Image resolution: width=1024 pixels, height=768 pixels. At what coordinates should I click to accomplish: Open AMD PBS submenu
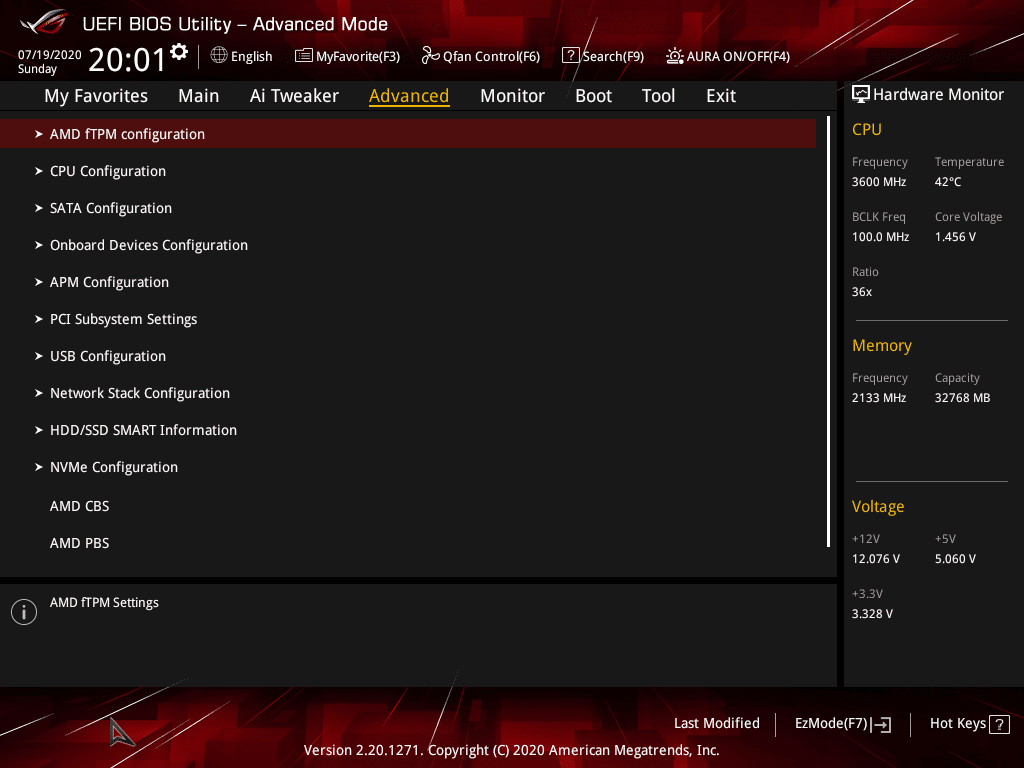click(x=80, y=543)
